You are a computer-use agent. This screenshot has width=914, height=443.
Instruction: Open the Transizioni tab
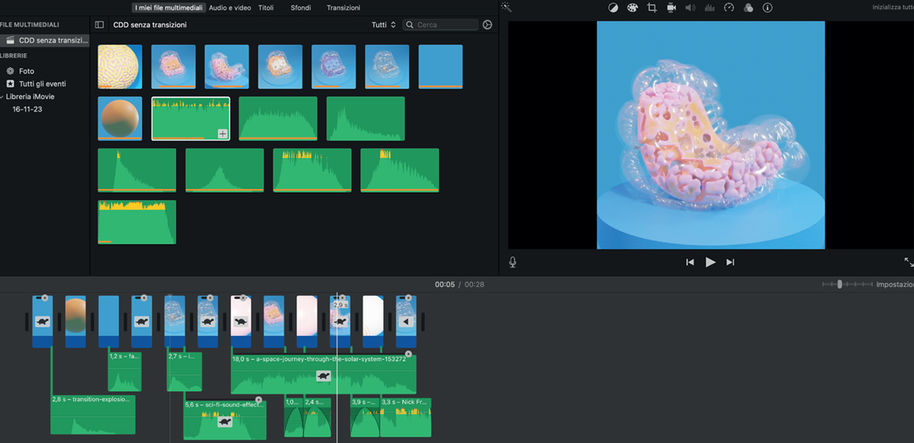[343, 8]
